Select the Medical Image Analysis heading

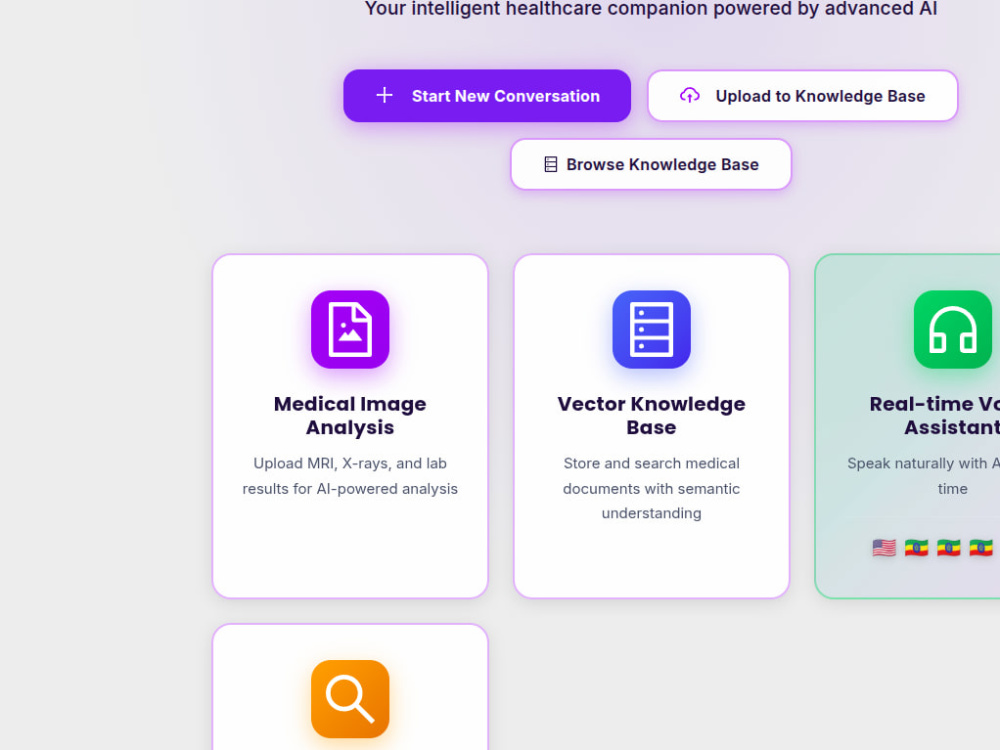[349, 415]
